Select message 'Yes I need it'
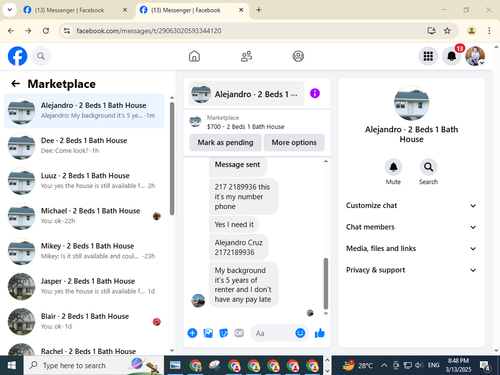The height and width of the screenshot is (375, 500). [234, 225]
